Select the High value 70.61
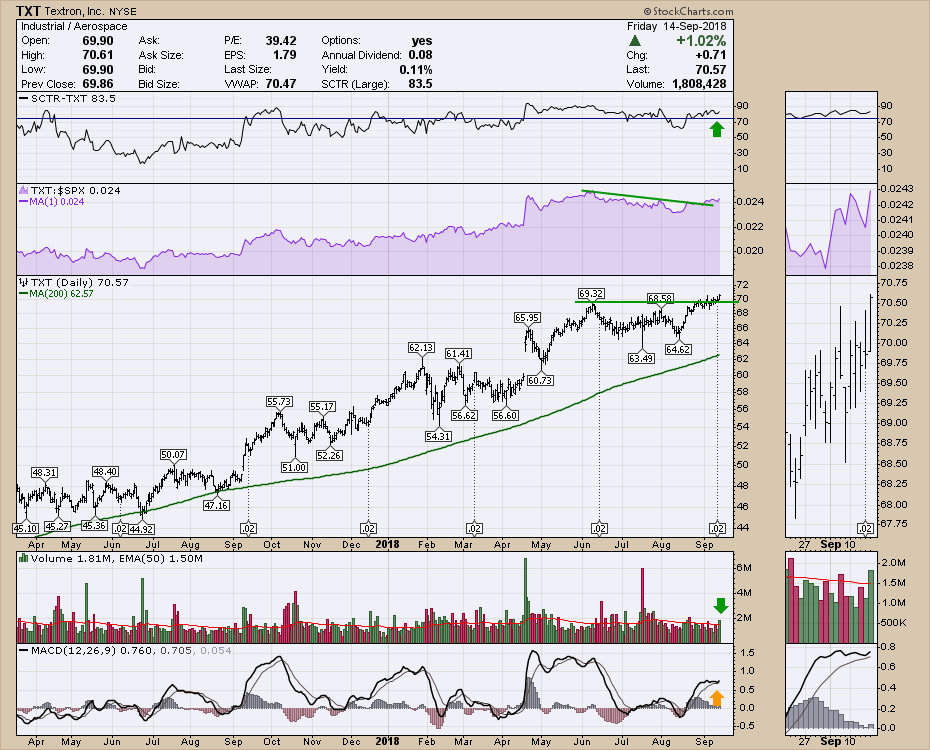Screen dimensions: 930x750 98,55
